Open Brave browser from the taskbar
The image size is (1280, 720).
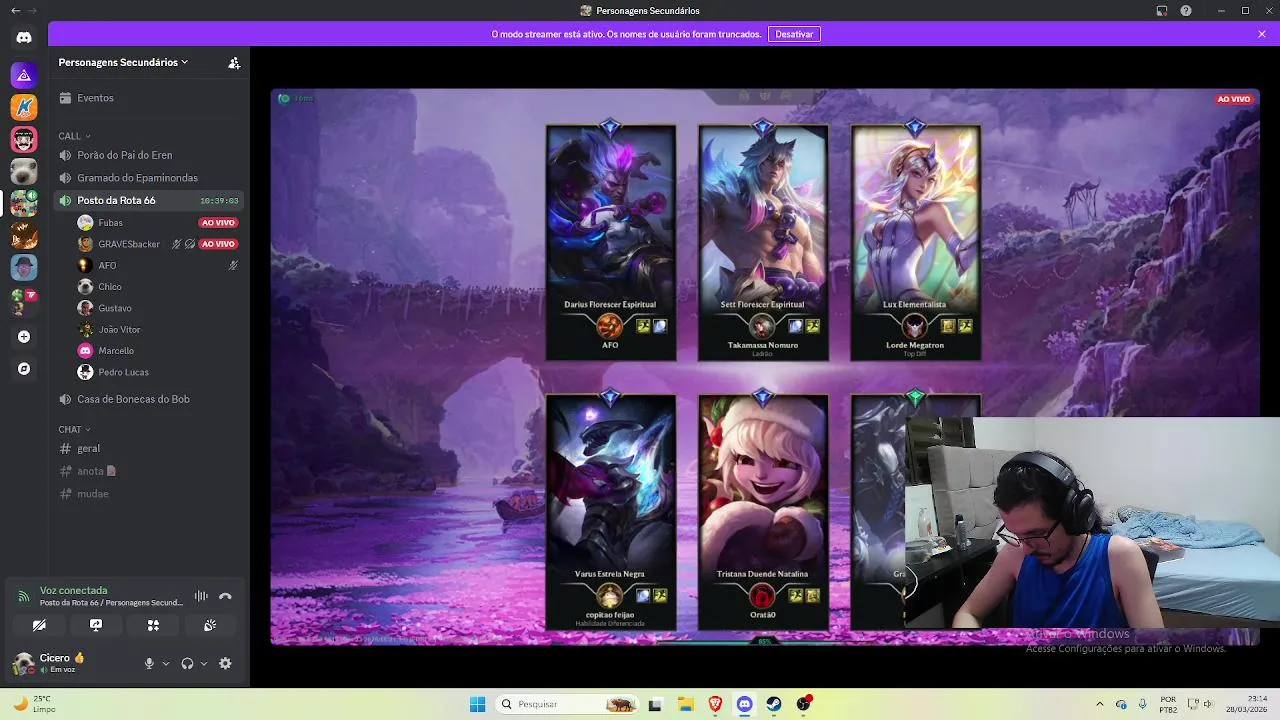tap(715, 704)
